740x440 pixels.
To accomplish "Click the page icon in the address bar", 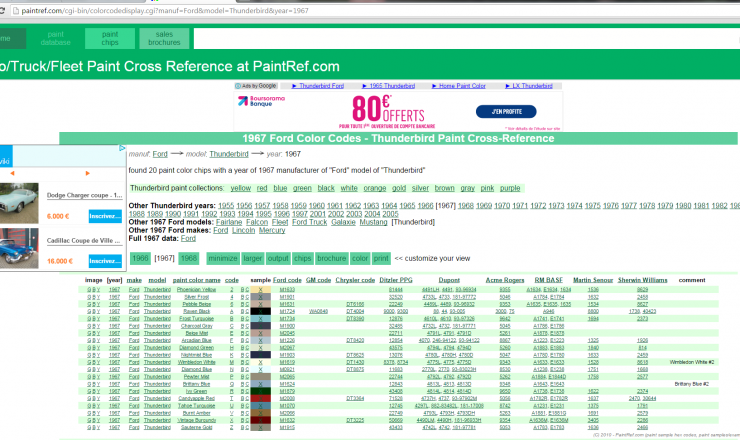I will (16, 10).
